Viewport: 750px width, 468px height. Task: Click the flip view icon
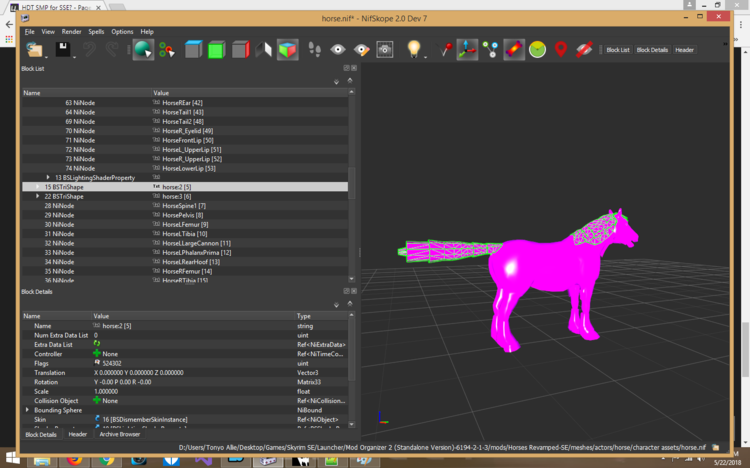point(264,49)
